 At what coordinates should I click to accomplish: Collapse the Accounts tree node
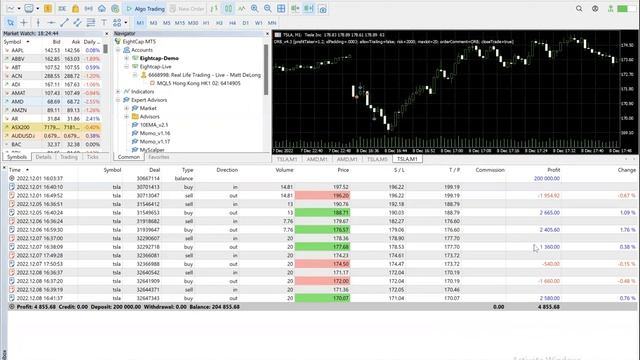tap(118, 50)
